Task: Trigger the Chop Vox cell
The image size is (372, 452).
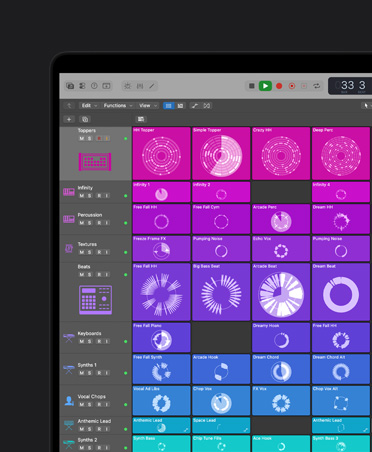Action: (221, 400)
